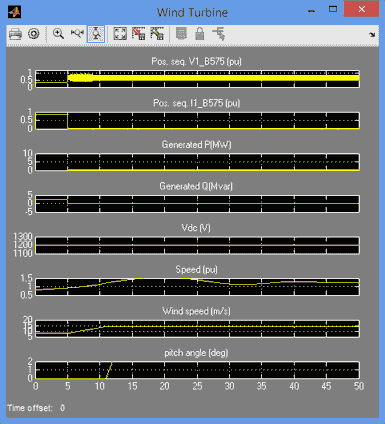Click the 'Wind Turbine' window title
This screenshot has height=424, width=385.
(193, 13)
